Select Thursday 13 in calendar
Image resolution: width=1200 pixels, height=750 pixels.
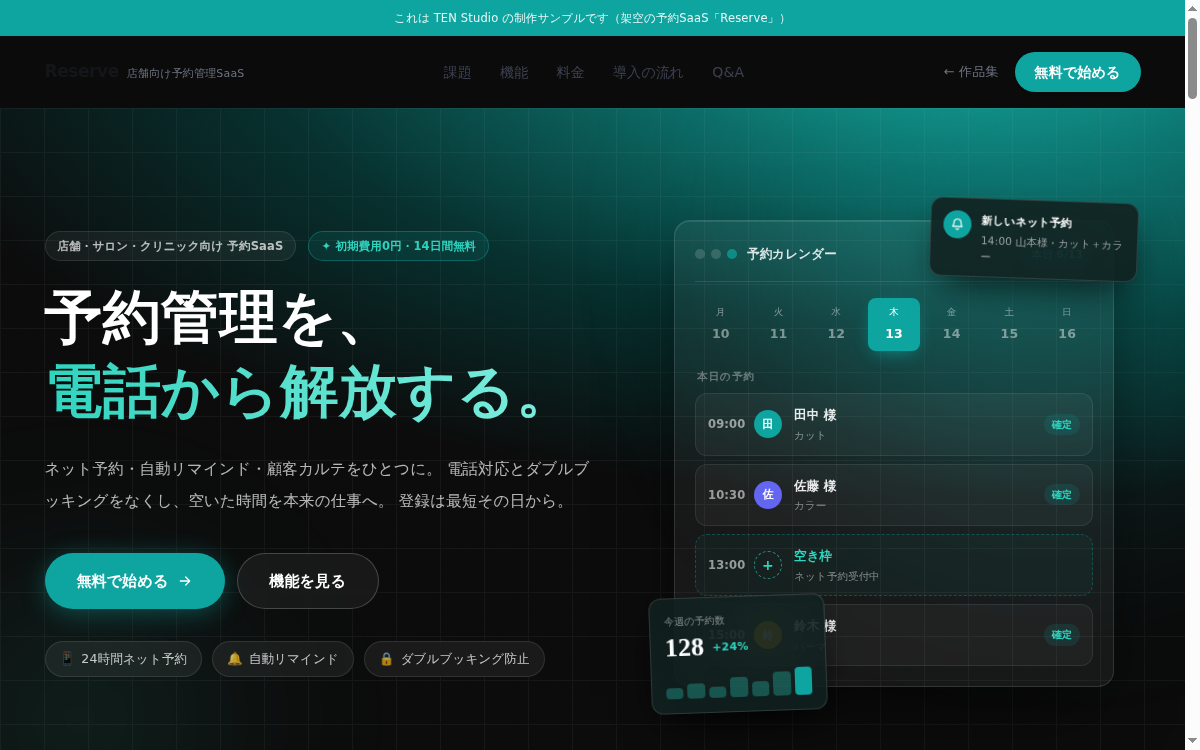894,324
